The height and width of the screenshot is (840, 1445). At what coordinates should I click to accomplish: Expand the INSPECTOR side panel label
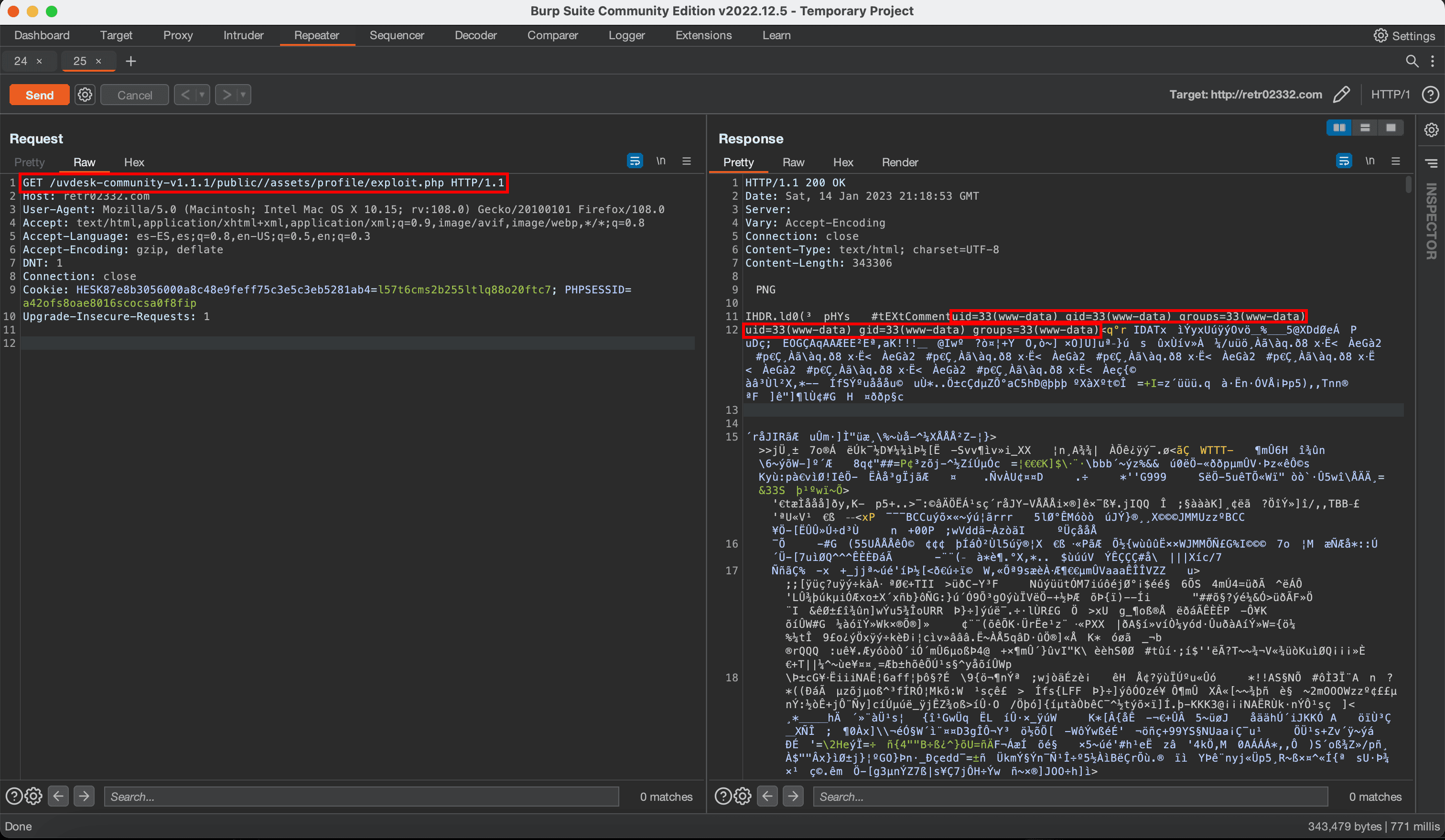coord(1431,221)
